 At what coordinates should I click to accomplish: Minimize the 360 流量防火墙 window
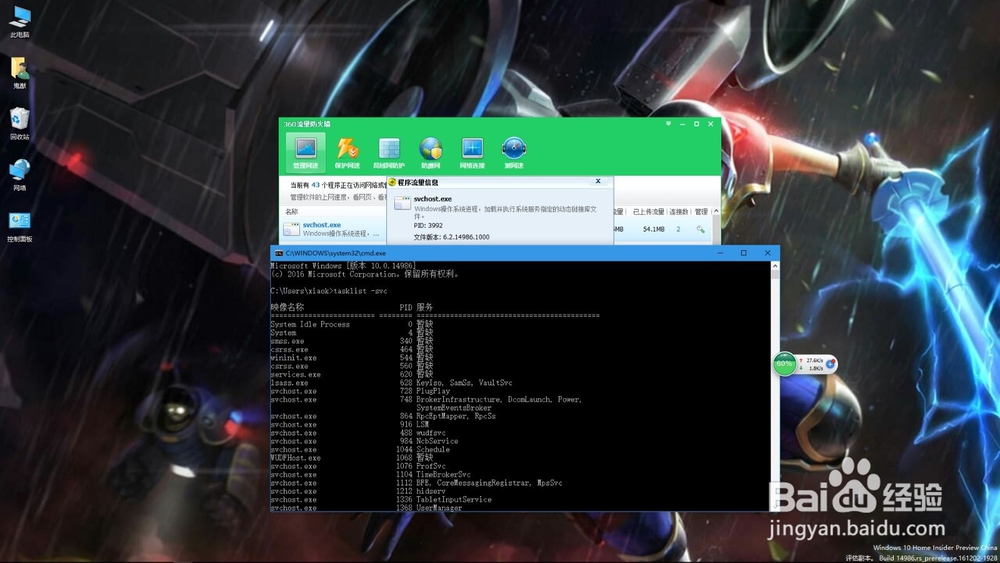point(682,124)
